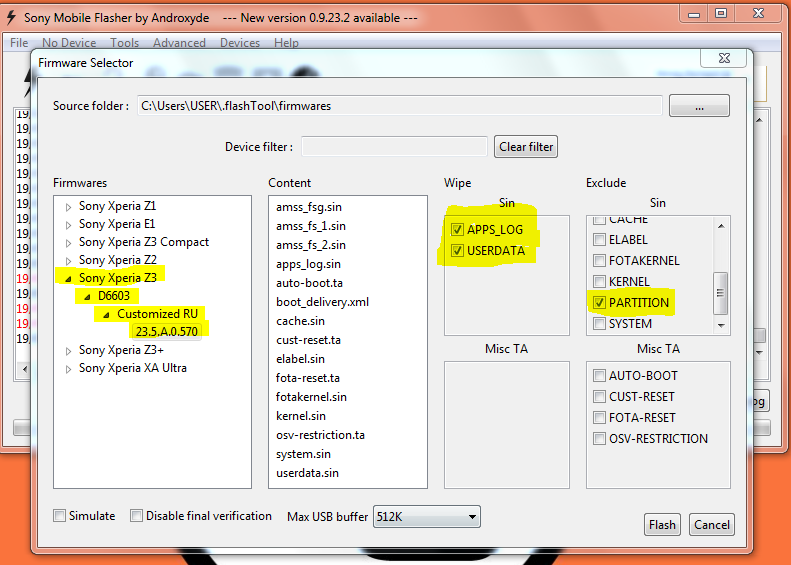Image resolution: width=791 pixels, height=565 pixels.
Task: Click the Cancel button
Action: 712,525
